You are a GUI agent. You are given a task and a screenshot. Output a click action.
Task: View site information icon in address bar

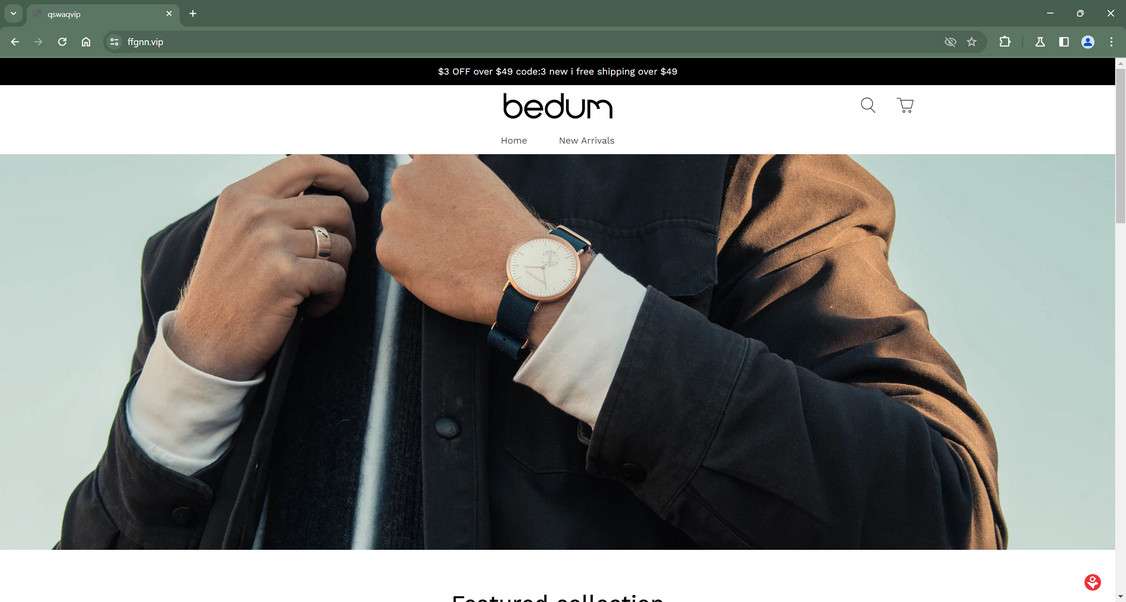pos(113,42)
